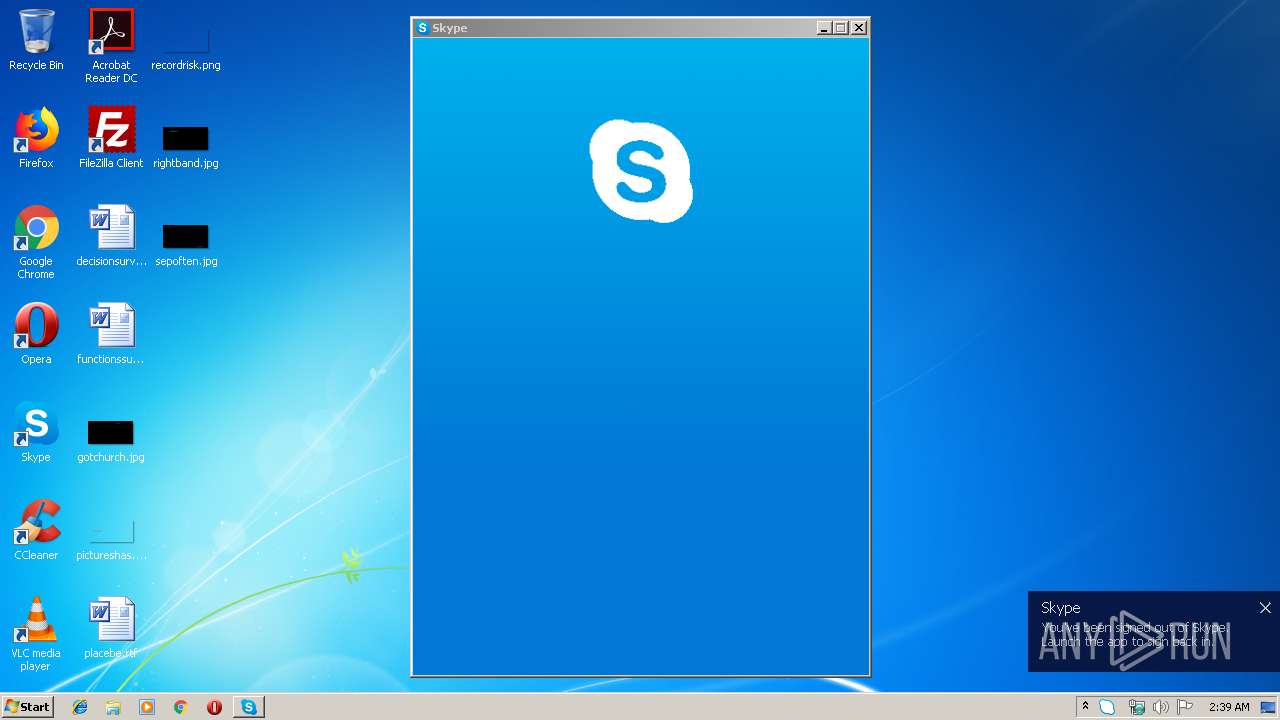Select placebe.rtf document
The height and width of the screenshot is (720, 1280).
(111, 628)
